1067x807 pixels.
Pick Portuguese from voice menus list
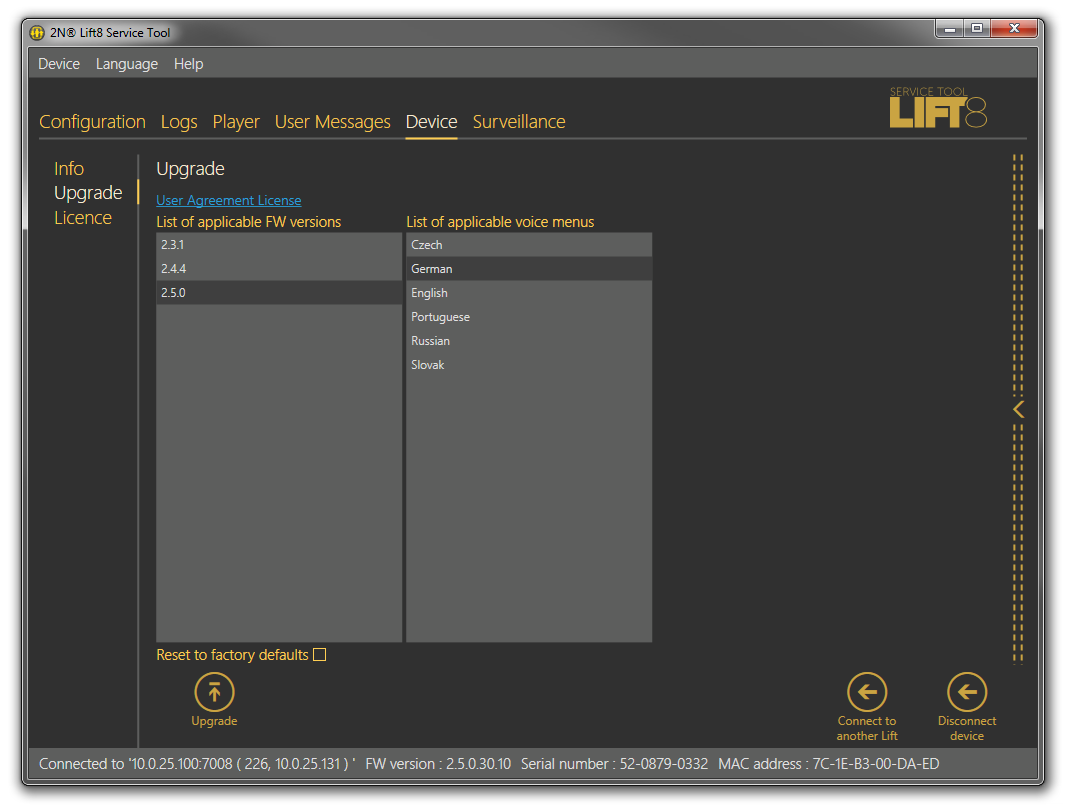(529, 317)
